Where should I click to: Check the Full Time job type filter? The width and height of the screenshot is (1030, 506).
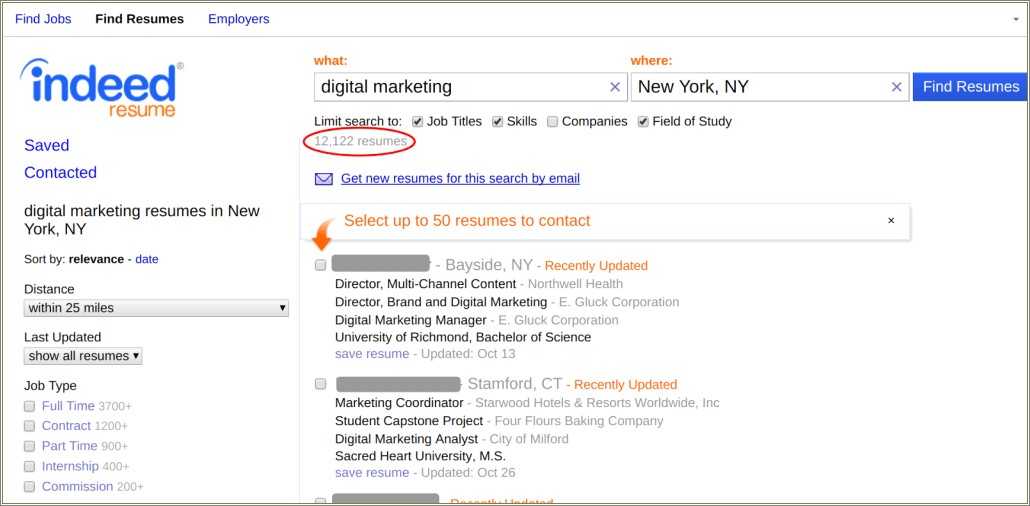click(30, 406)
